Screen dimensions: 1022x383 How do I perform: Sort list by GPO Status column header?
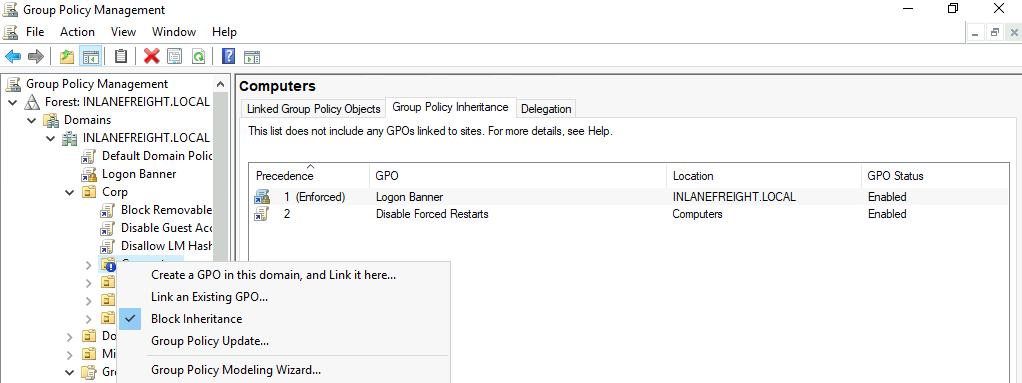(x=935, y=176)
